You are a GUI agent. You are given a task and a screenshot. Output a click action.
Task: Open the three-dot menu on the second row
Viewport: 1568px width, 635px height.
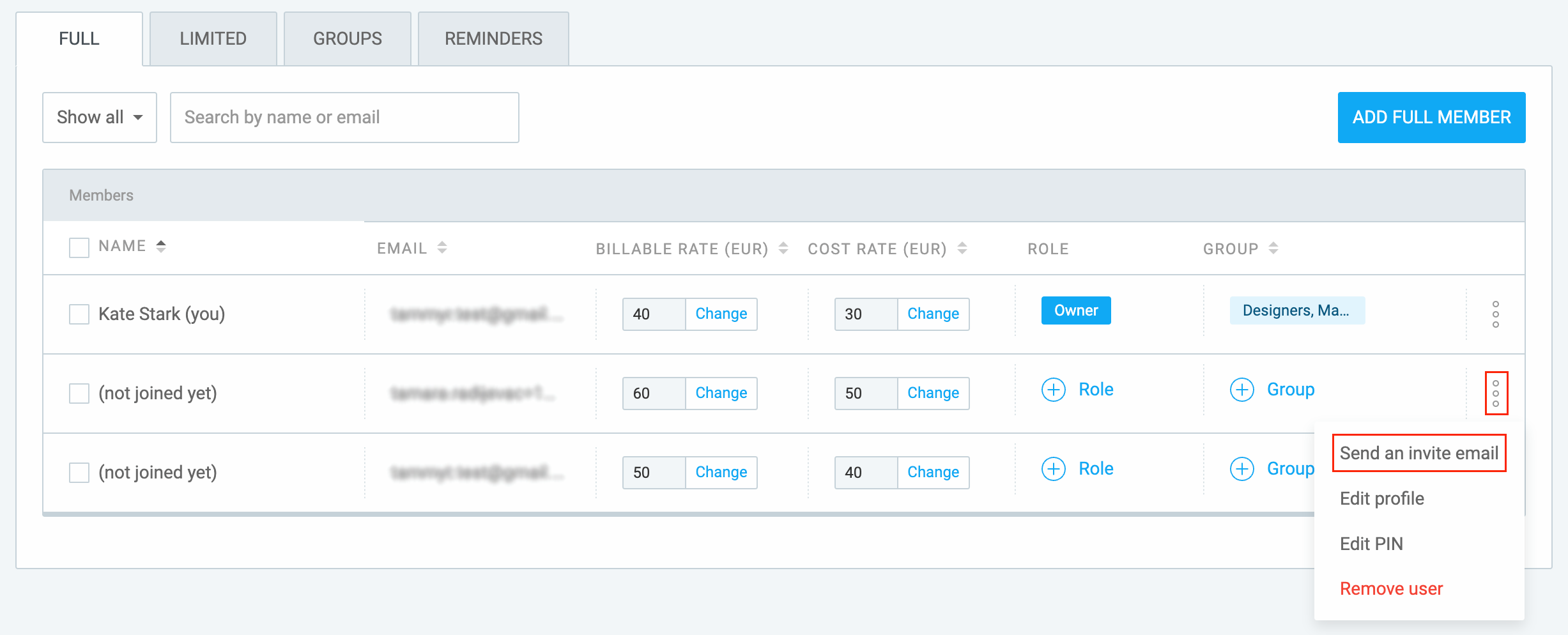coord(1495,393)
